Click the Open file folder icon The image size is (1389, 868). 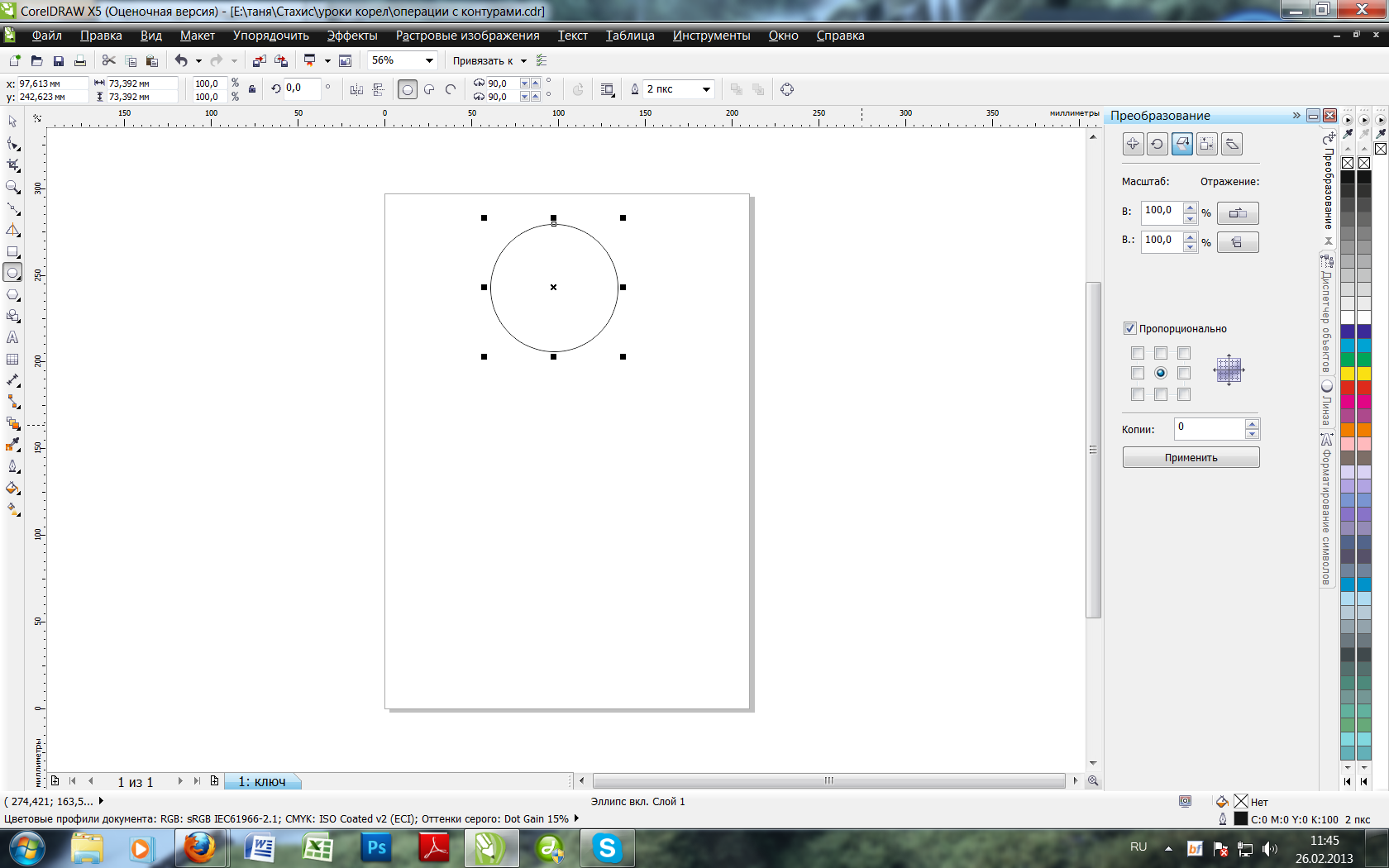click(36, 60)
